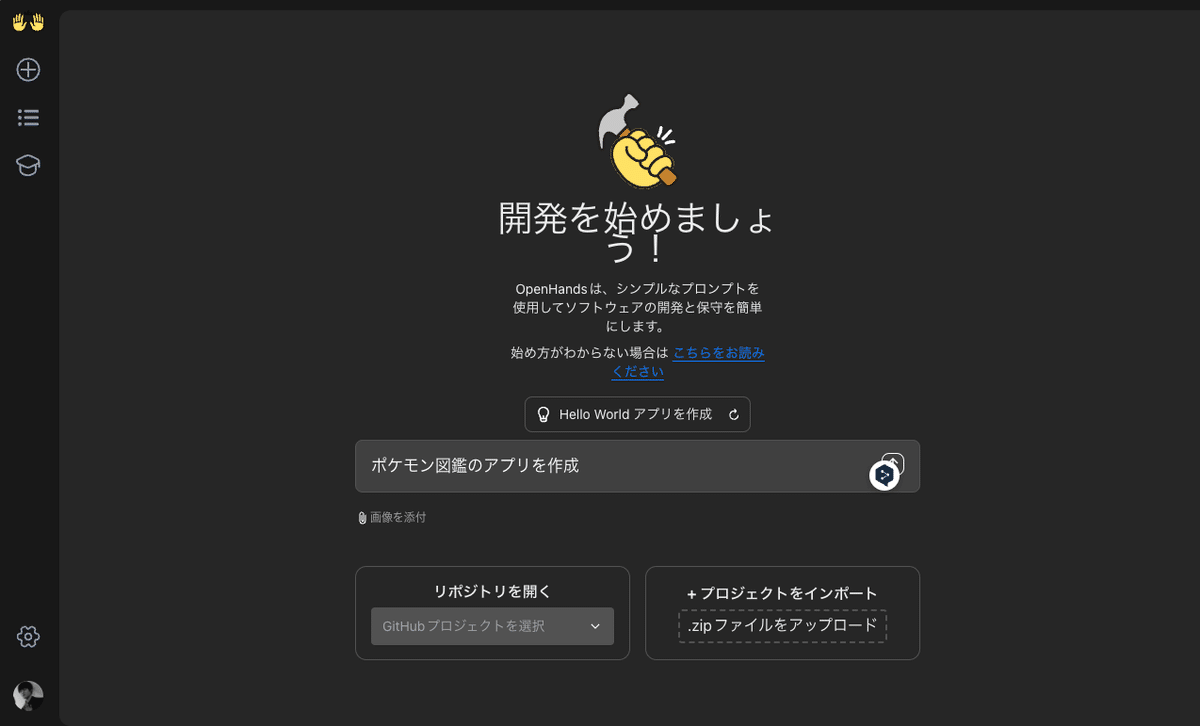Open the graduation cap documentation icon
The height and width of the screenshot is (726, 1200).
(28, 165)
